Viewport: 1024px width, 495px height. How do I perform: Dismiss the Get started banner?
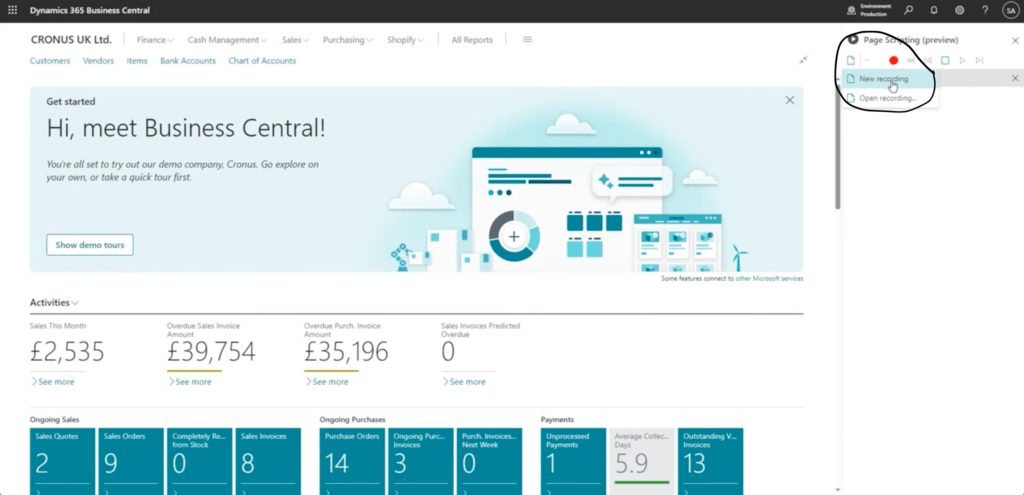tap(790, 100)
